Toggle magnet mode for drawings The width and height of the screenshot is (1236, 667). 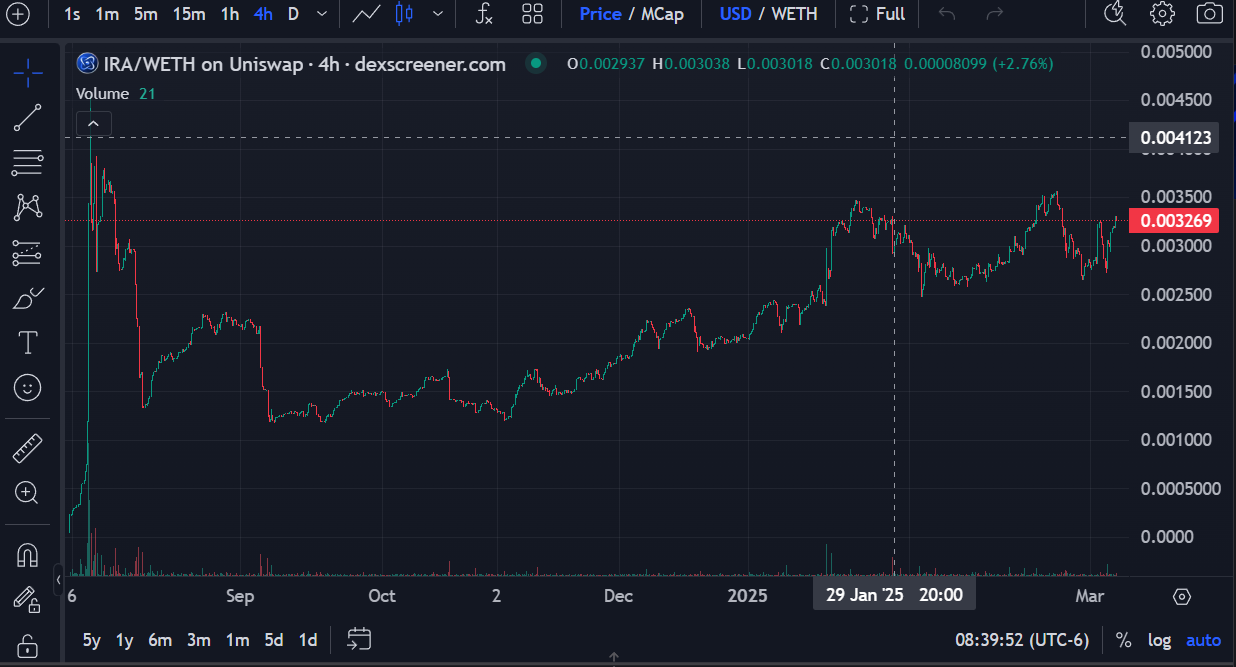coord(27,554)
